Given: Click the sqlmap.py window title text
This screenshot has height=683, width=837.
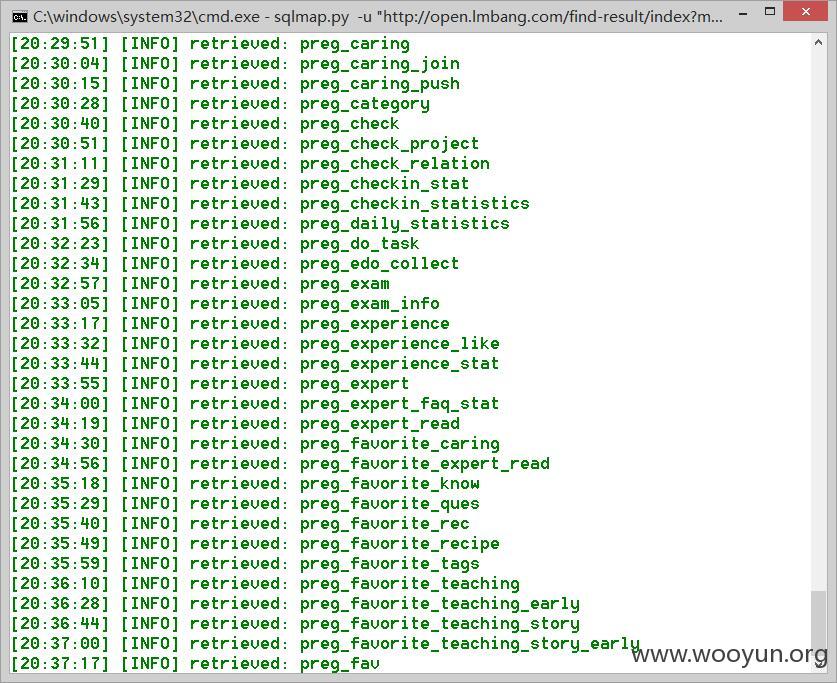Looking at the screenshot, I should [377, 17].
